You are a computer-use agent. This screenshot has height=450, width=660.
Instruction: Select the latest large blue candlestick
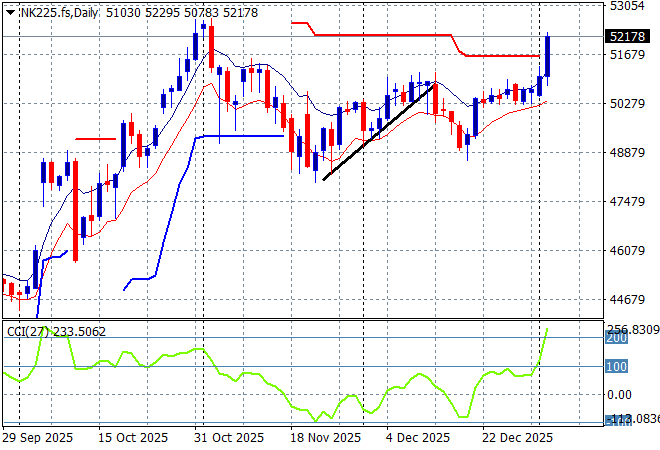coord(547,56)
